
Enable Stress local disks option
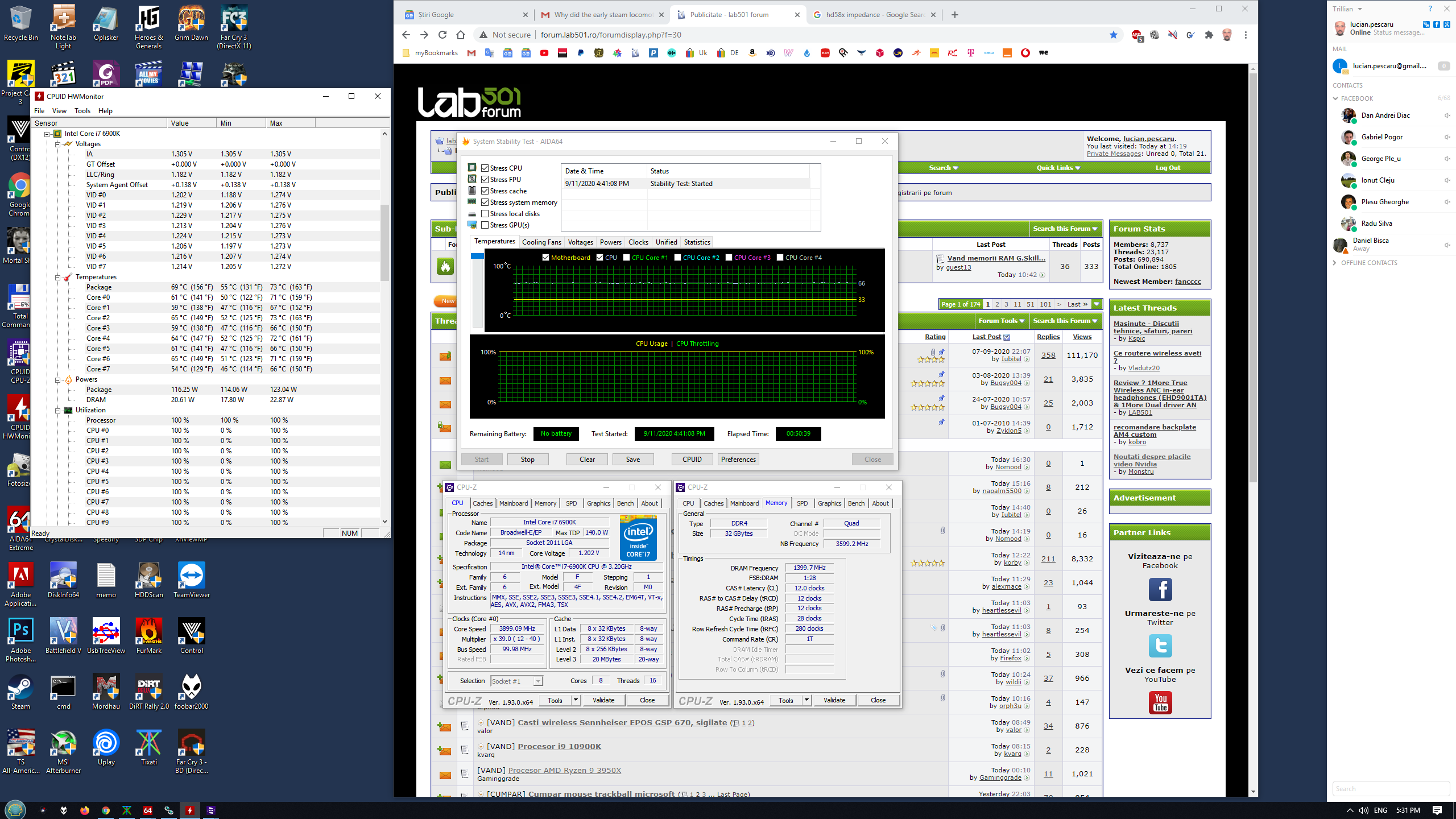coord(485,214)
